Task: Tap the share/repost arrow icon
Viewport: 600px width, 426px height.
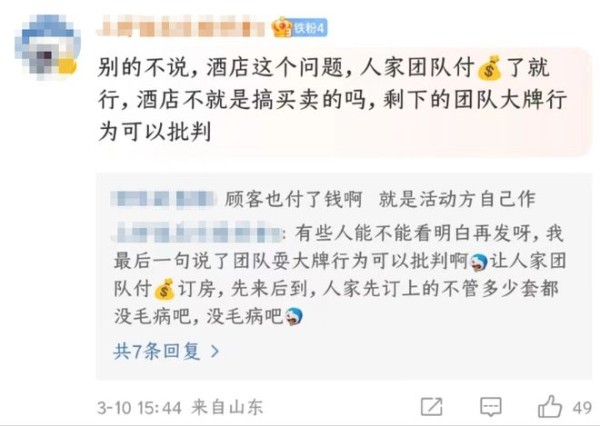Action: (432, 406)
